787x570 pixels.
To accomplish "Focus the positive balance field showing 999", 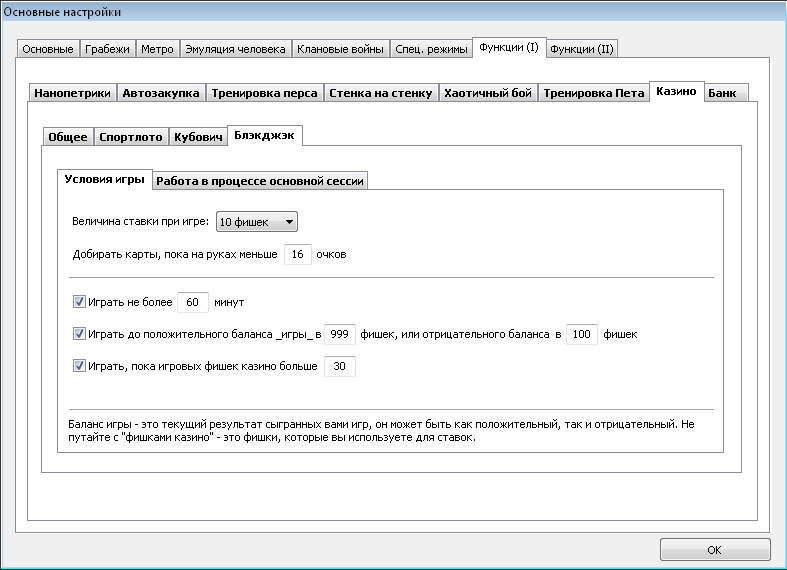I will coord(340,334).
